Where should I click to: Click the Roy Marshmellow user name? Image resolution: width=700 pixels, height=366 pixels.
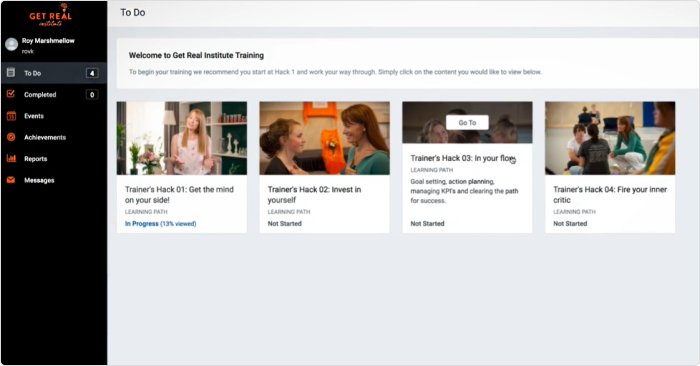pos(48,41)
